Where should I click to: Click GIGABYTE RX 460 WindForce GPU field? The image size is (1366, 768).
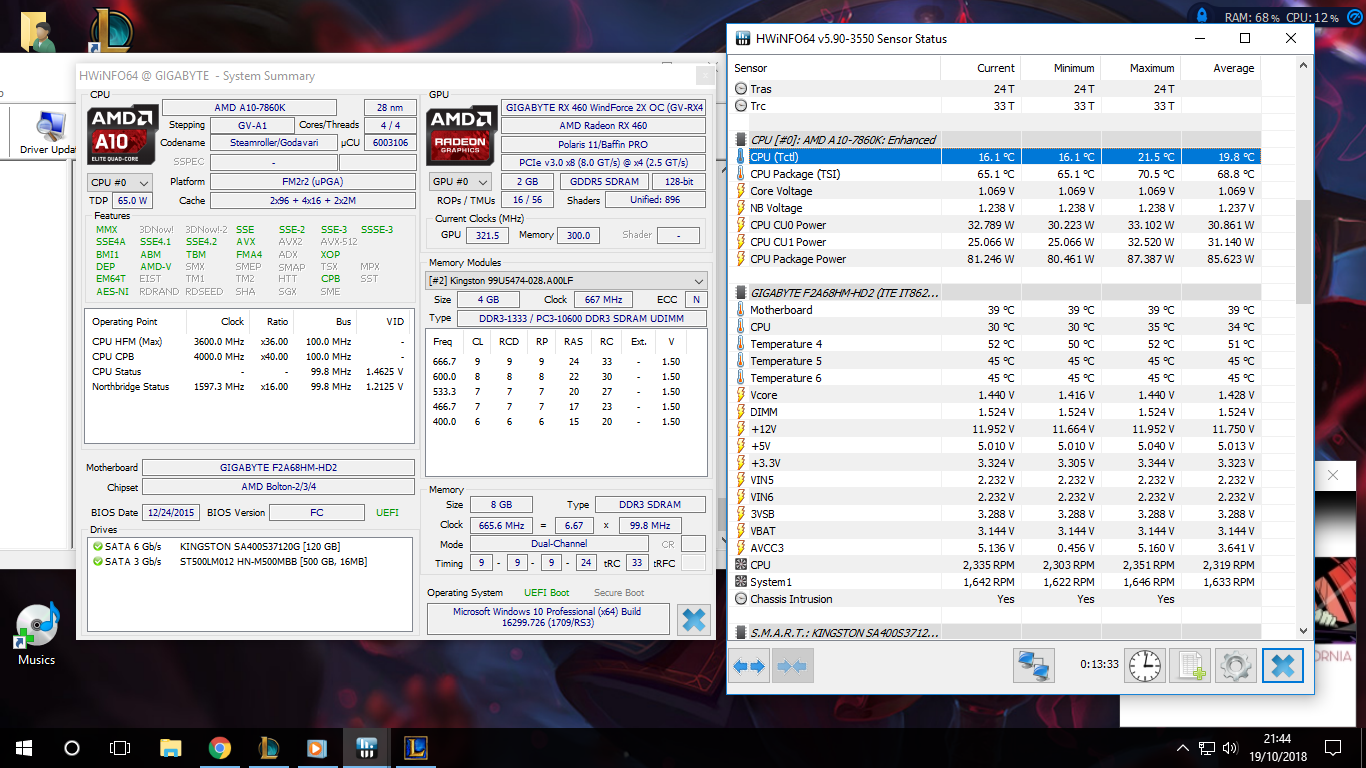click(x=603, y=107)
